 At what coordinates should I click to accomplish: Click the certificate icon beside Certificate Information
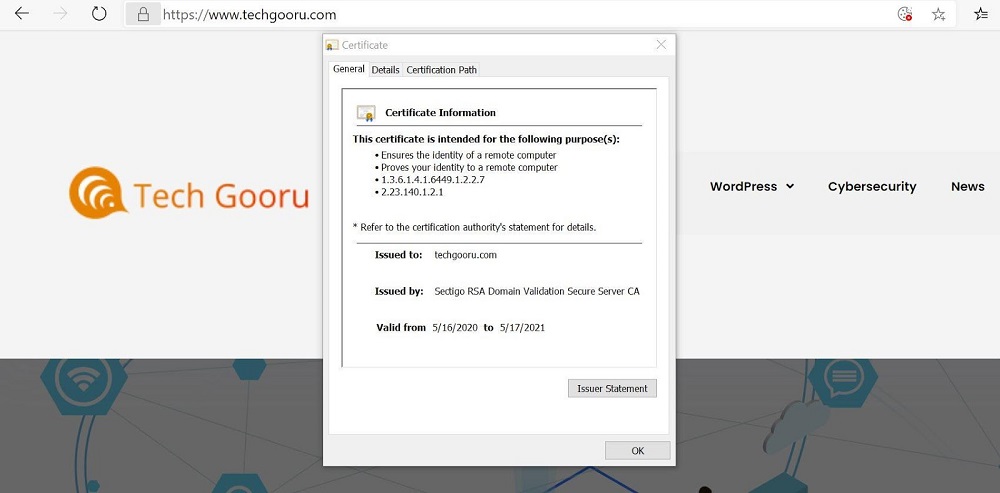[x=366, y=113]
